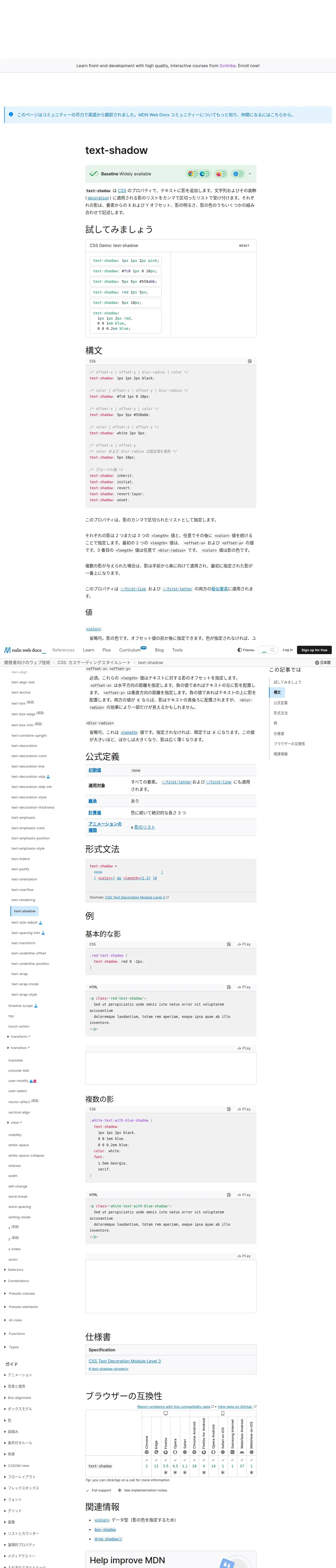Copy the .red-text-shadow CSS code
The height and width of the screenshot is (1568, 336).
[229, 944]
